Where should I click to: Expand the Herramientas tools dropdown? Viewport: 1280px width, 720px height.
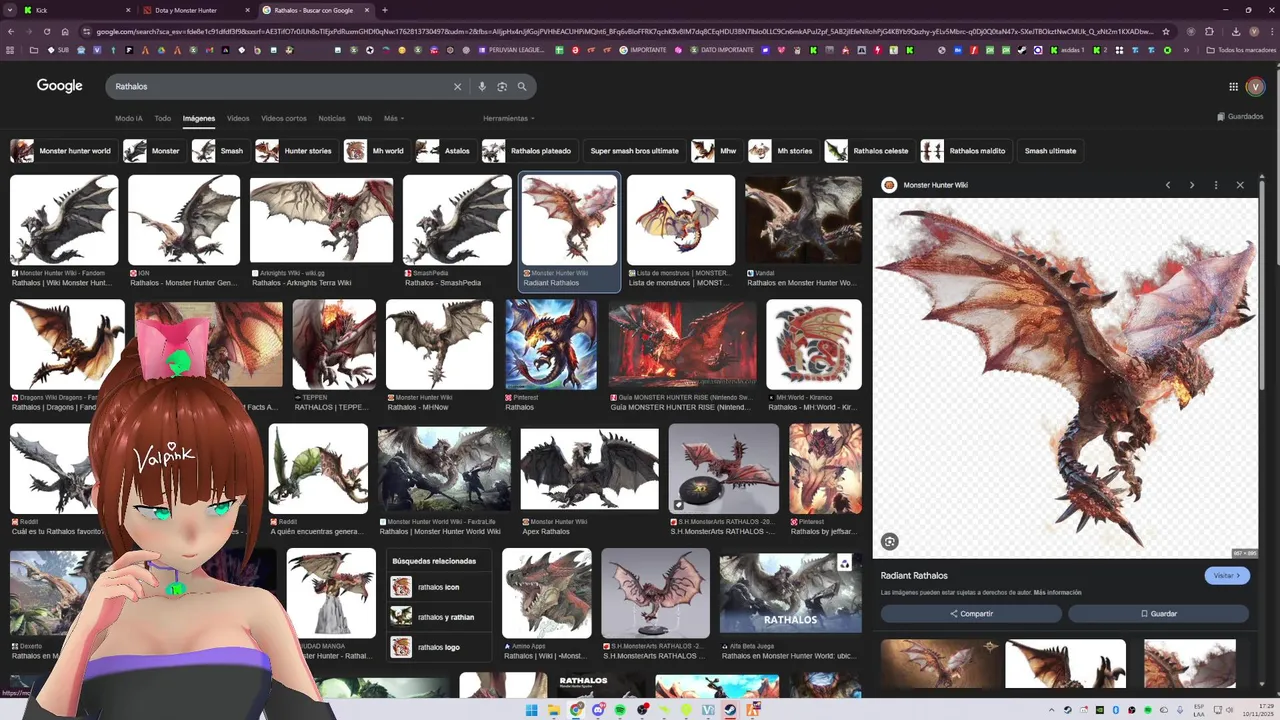[508, 118]
